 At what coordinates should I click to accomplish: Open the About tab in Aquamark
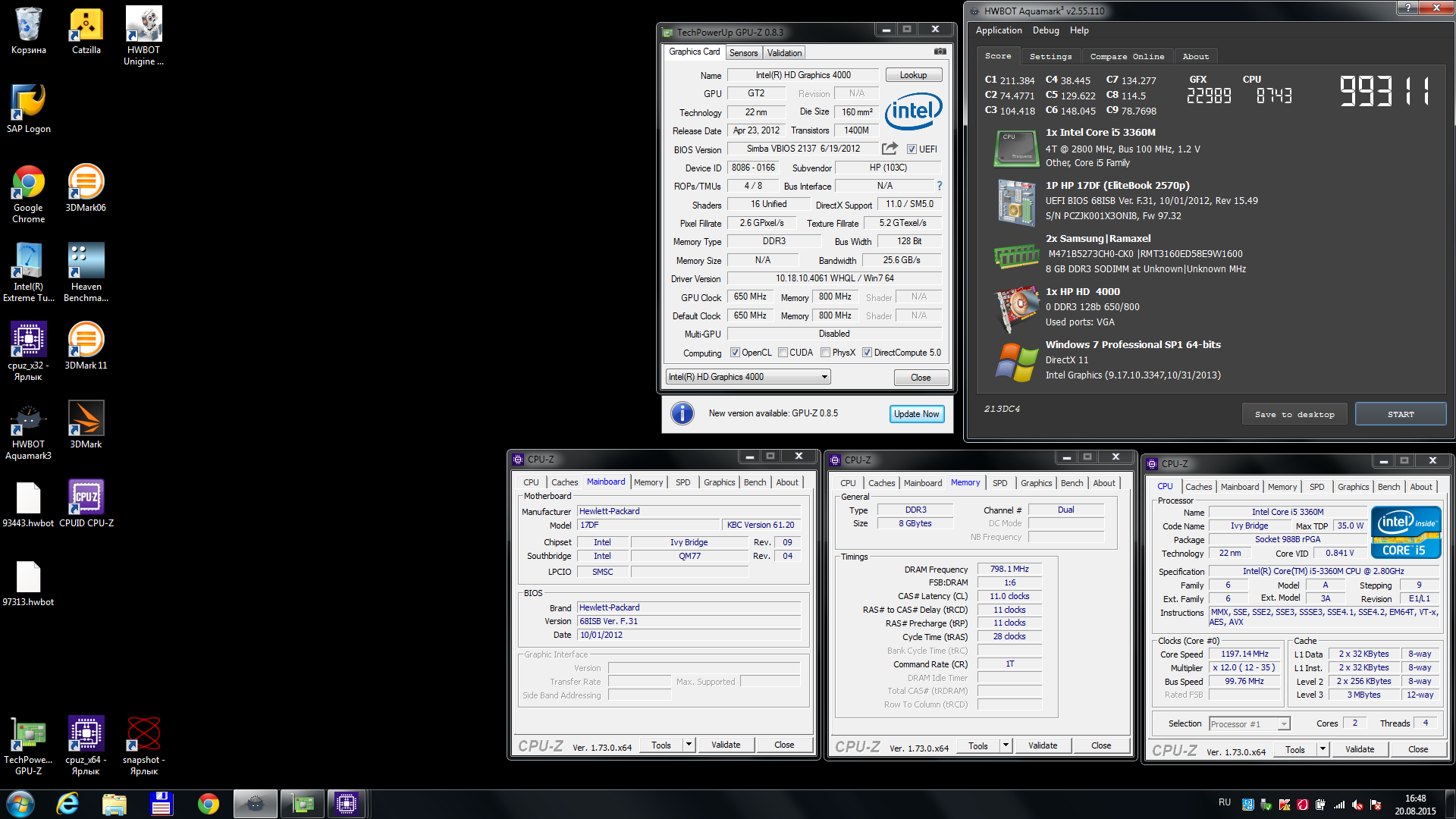click(x=1195, y=56)
